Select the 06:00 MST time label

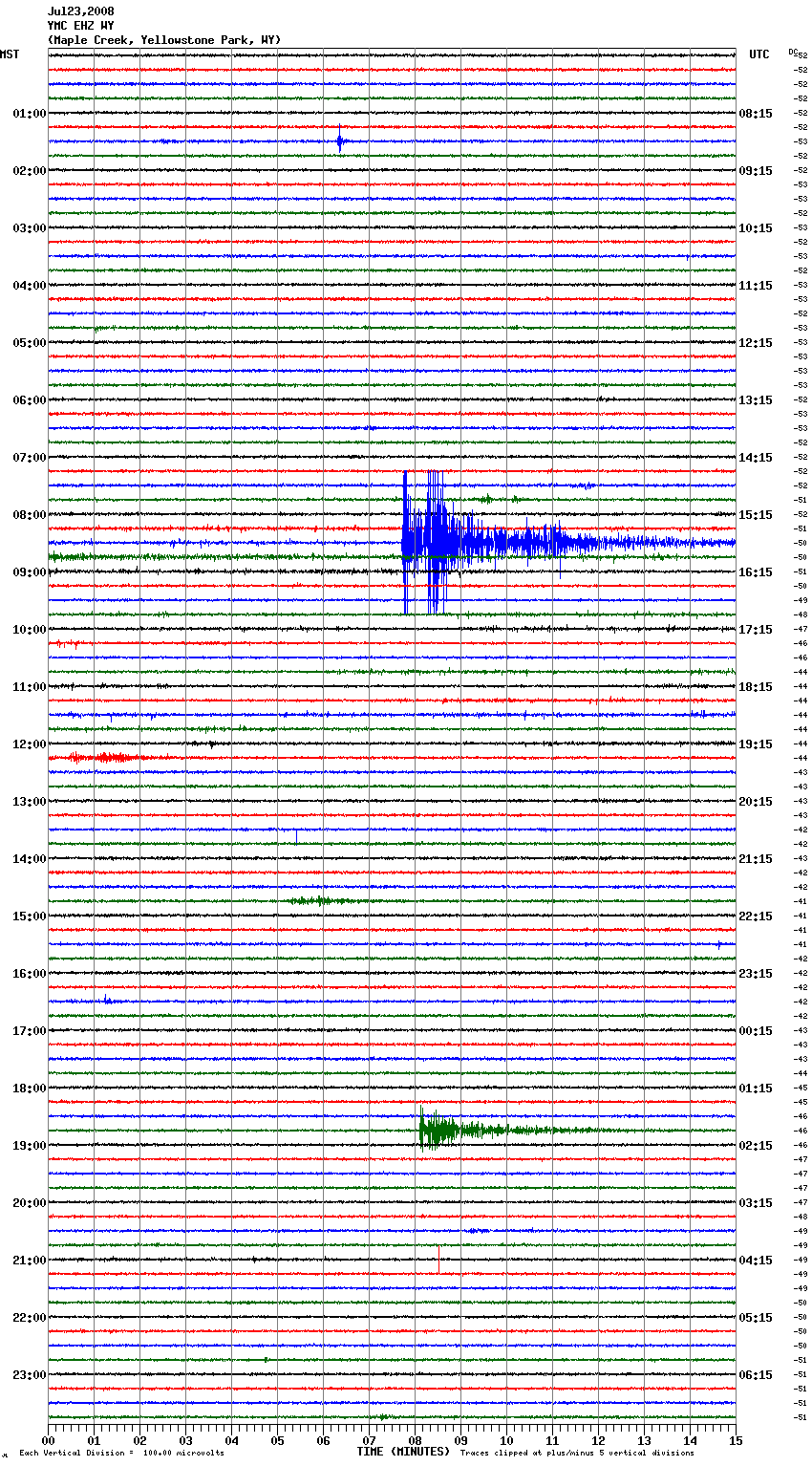30,400
